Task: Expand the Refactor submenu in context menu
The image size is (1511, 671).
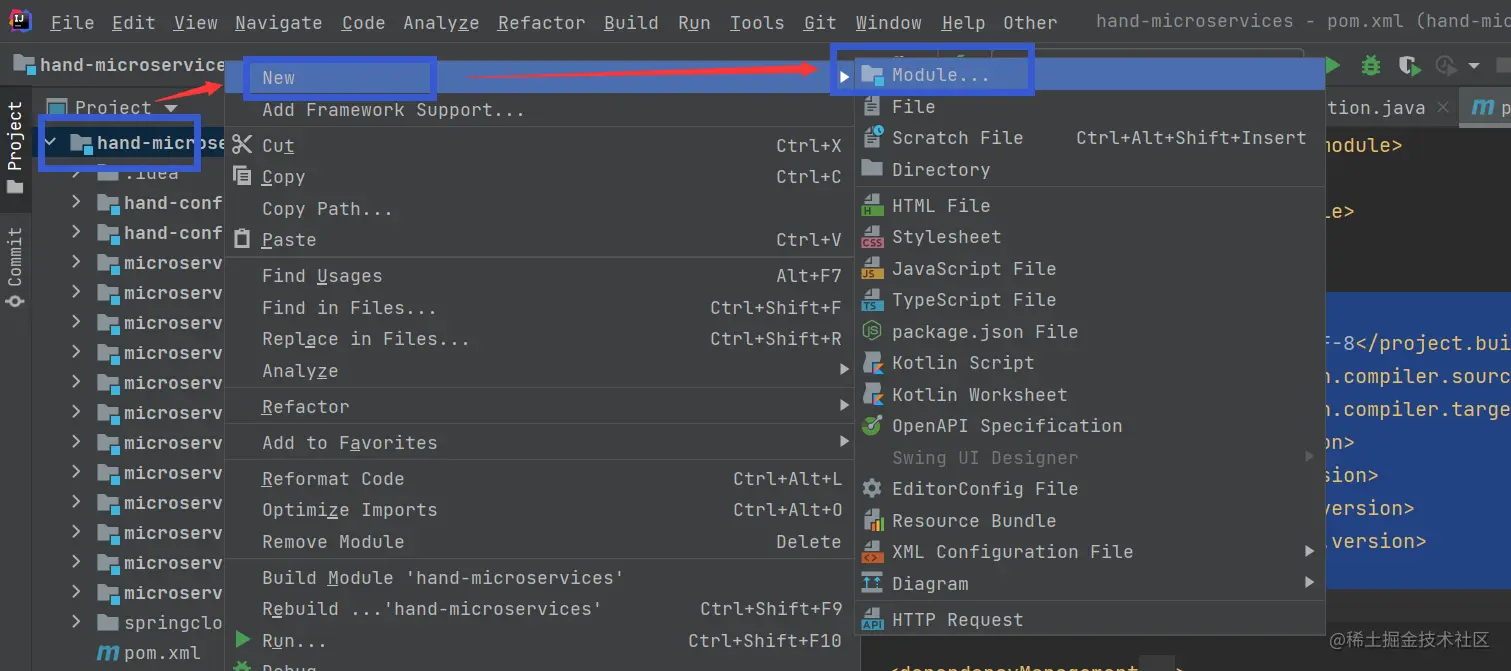Action: tap(540, 407)
